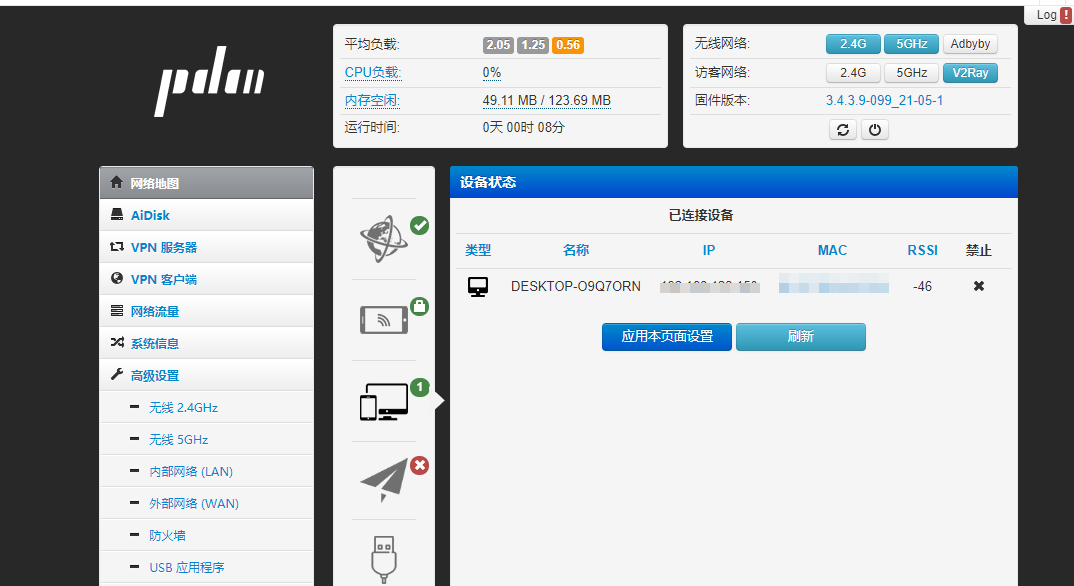
Task: Collapse the VPN 服务器 entry
Action: [x=162, y=247]
